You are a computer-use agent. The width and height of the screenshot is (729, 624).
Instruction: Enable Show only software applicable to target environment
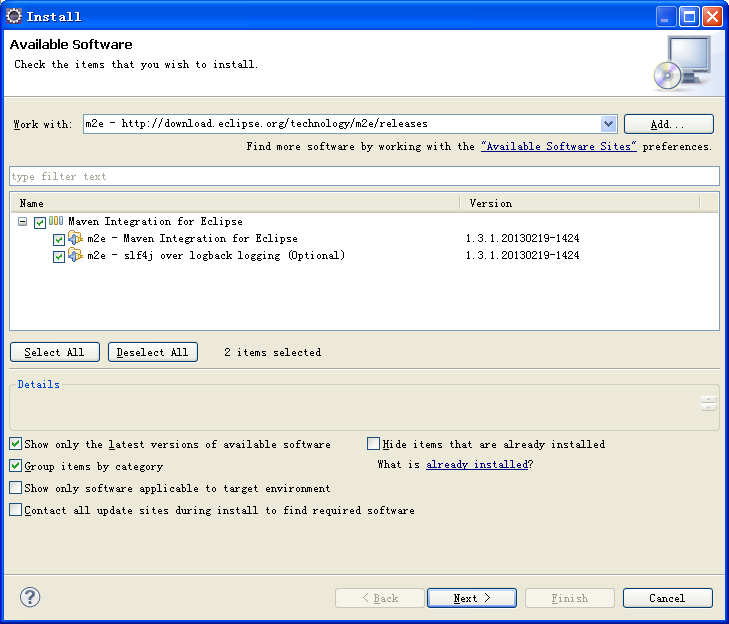pos(15,487)
